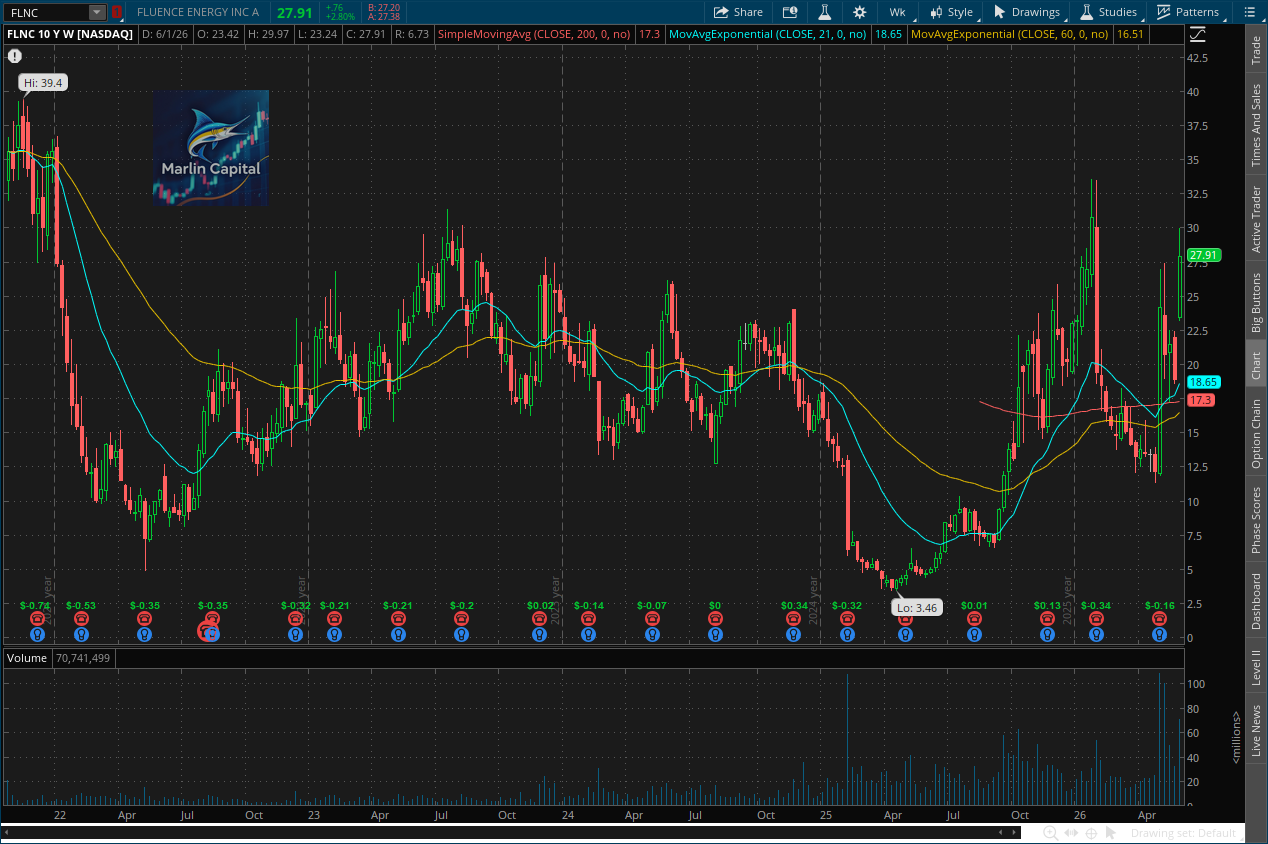Click the line-chart icon above the price axis
This screenshot has width=1268, height=844.
pyautogui.click(x=1197, y=34)
